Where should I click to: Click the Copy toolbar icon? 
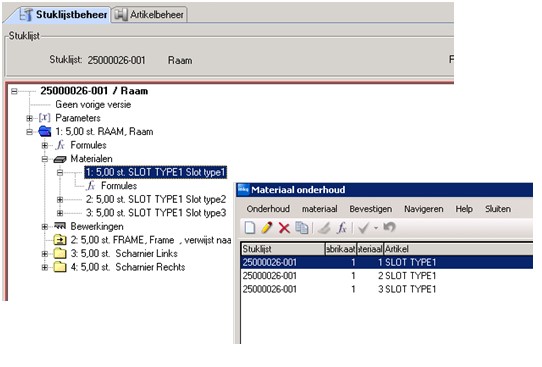(x=302, y=228)
